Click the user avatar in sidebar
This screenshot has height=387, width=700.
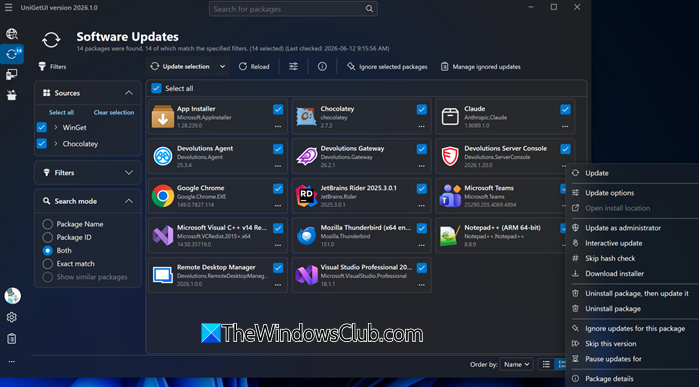pyautogui.click(x=12, y=295)
